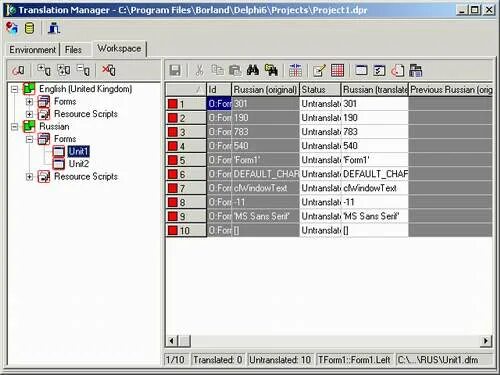
Task: Click the Status cell of row 3
Action: tap(320, 132)
